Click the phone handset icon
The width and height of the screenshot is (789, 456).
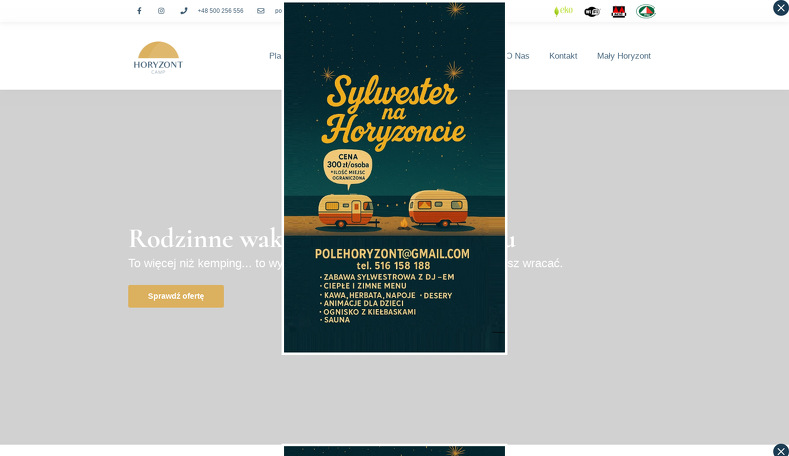coord(184,11)
